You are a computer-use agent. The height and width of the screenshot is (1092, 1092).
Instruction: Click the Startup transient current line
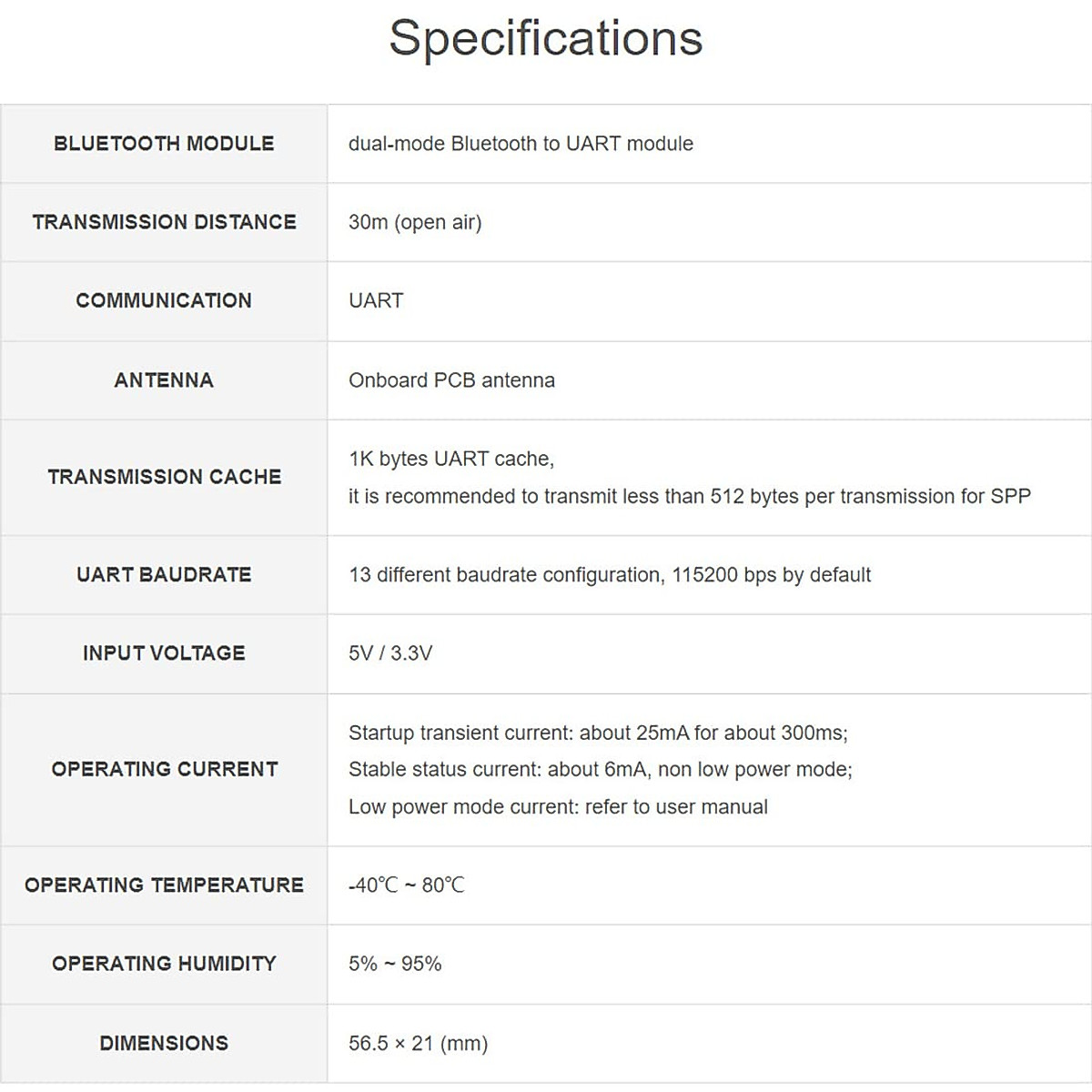pos(598,733)
